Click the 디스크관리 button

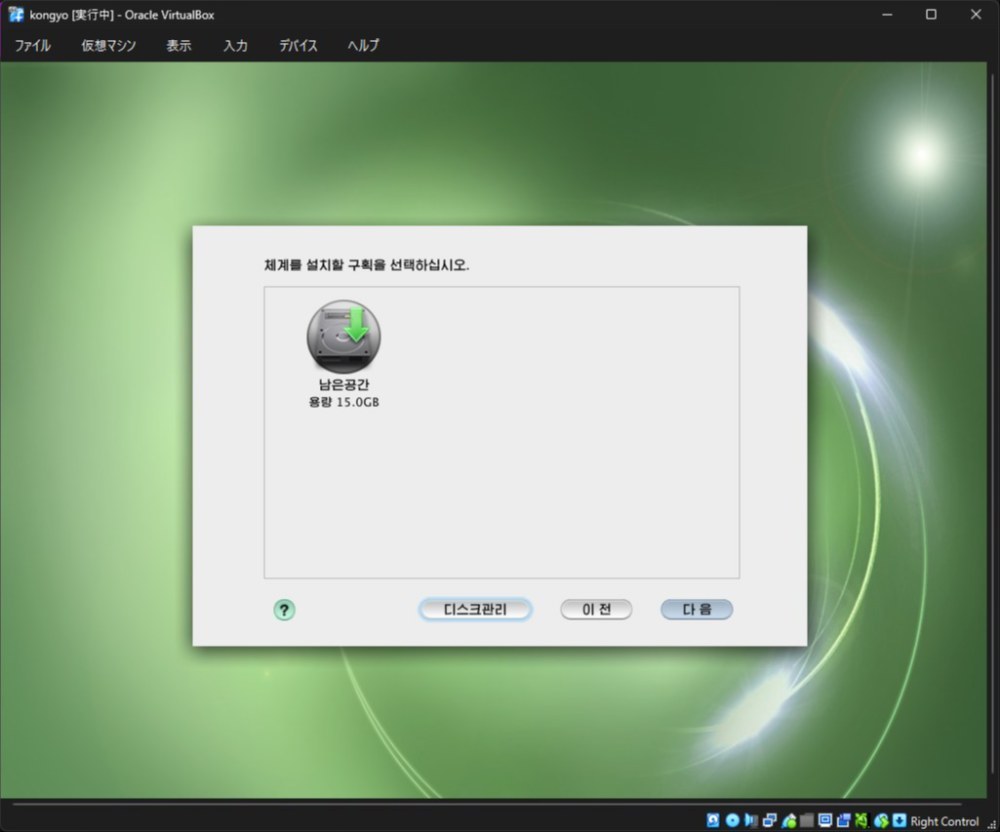[x=475, y=609]
